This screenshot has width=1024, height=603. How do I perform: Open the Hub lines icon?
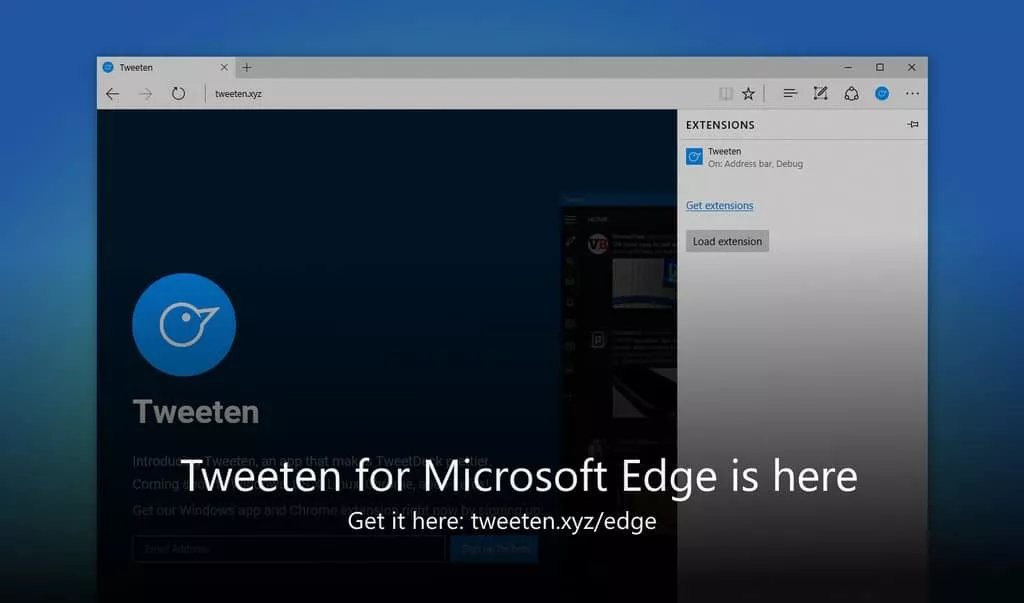pyautogui.click(x=790, y=93)
